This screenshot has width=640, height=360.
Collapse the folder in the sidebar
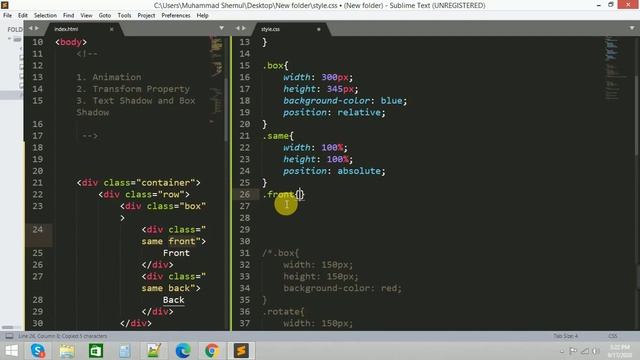pos(9,39)
